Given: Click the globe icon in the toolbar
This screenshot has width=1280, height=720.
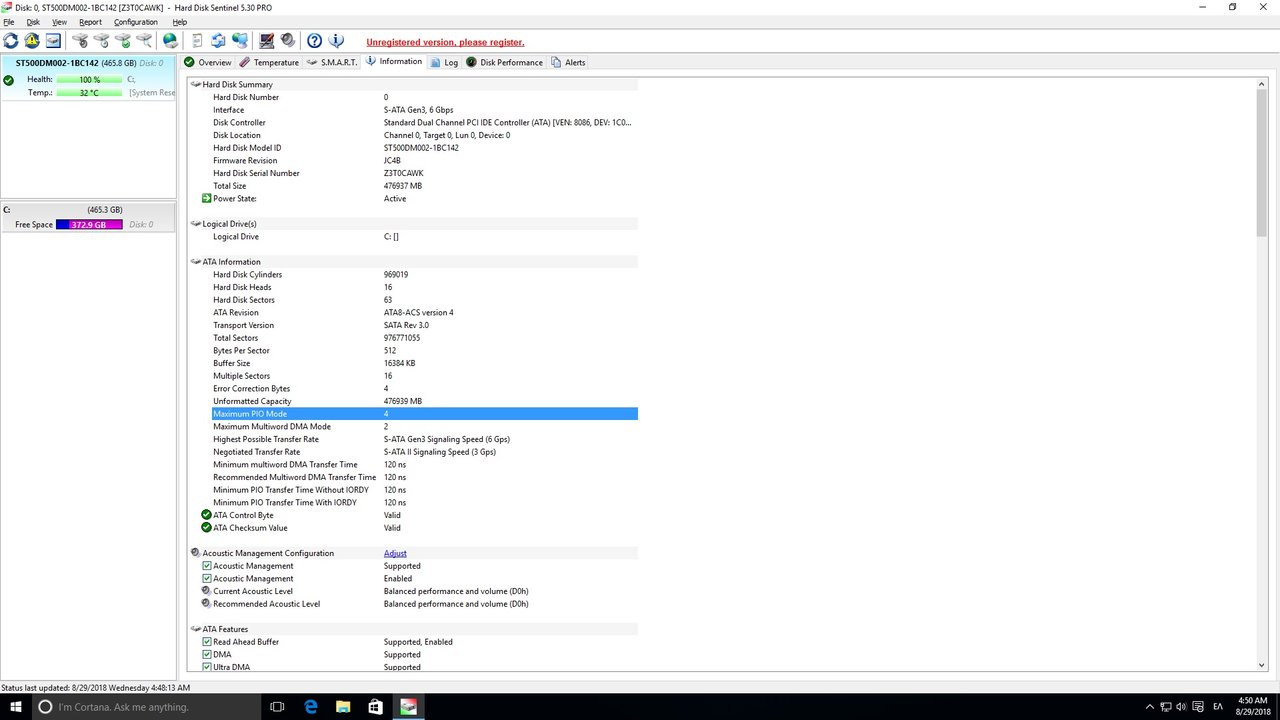Looking at the screenshot, I should point(171,41).
